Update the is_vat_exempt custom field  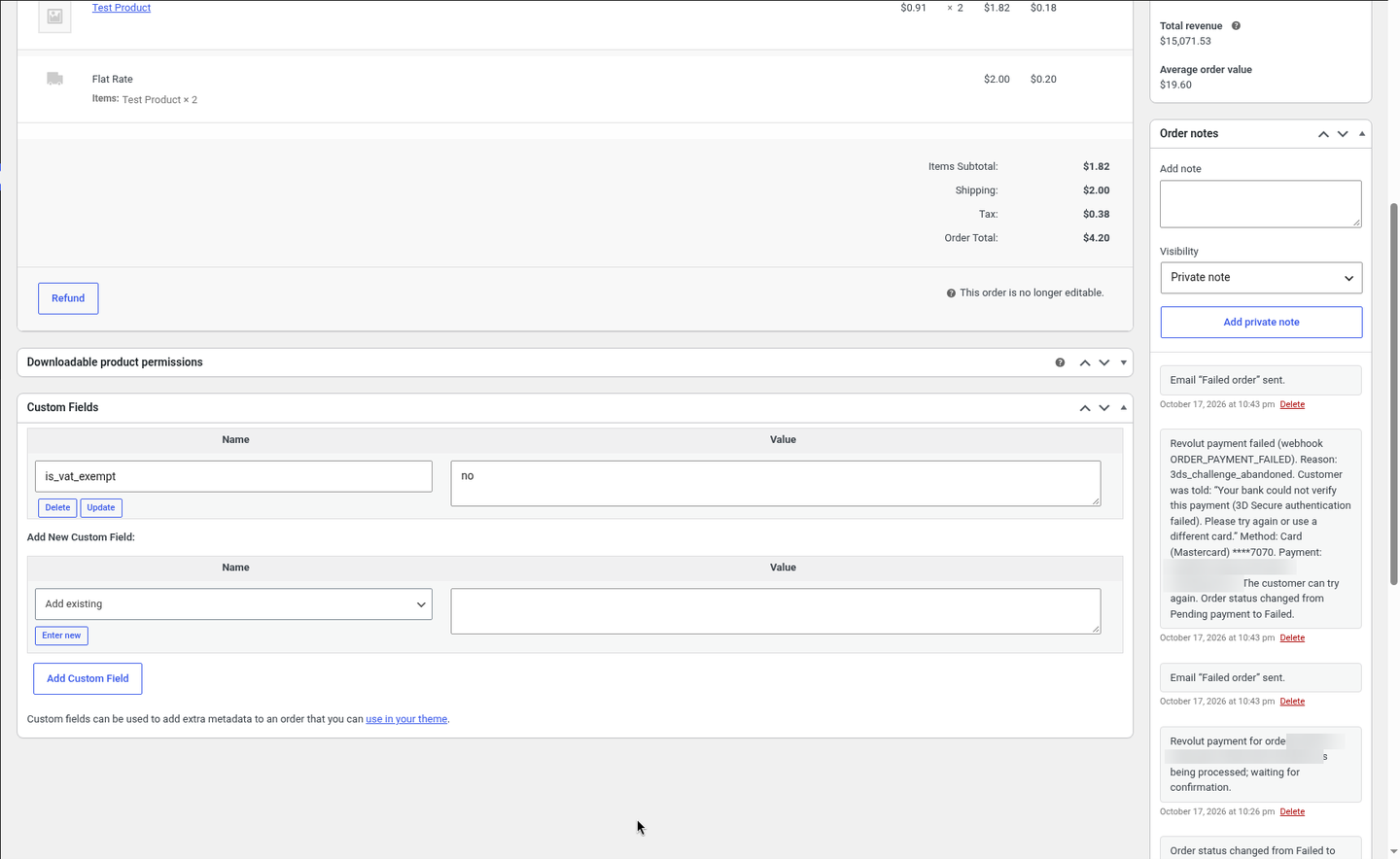(101, 507)
